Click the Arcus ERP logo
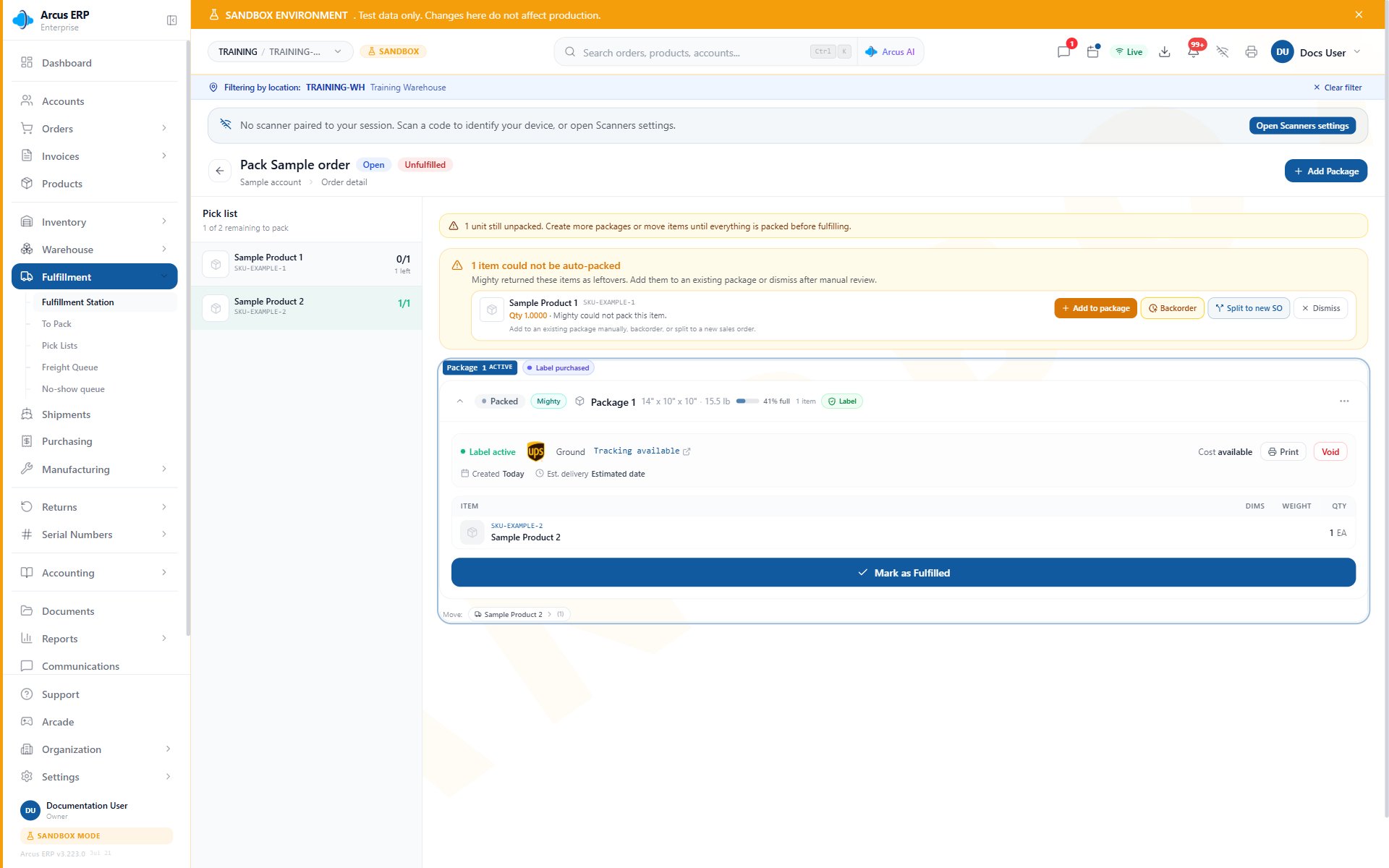The image size is (1389, 868). pyautogui.click(x=22, y=20)
